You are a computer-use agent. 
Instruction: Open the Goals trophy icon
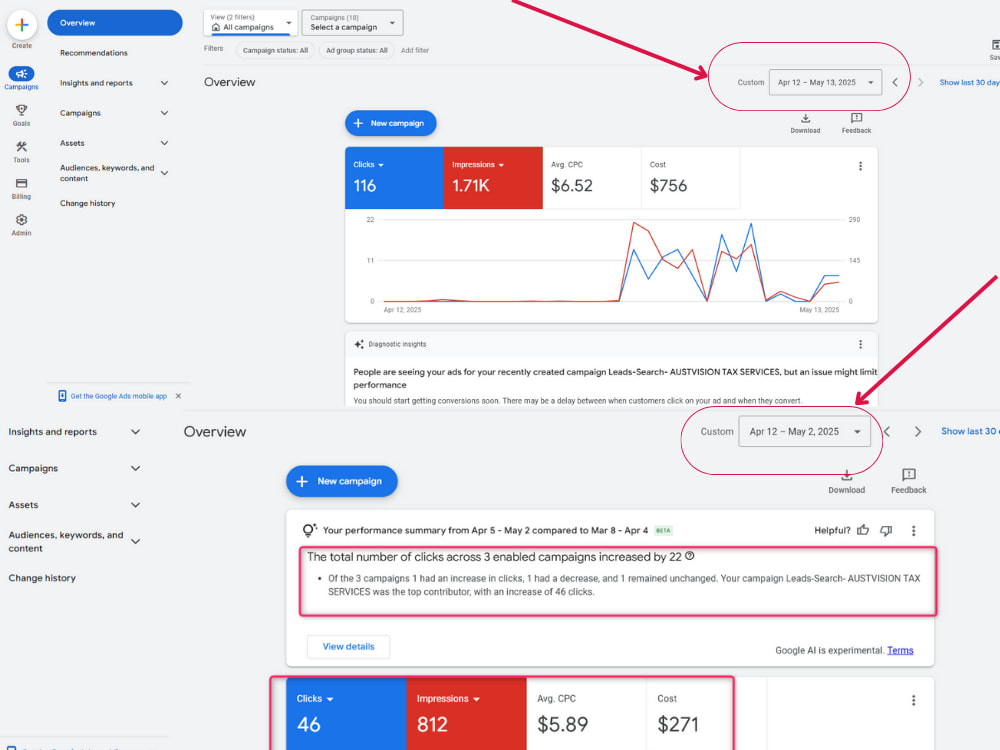[x=22, y=110]
